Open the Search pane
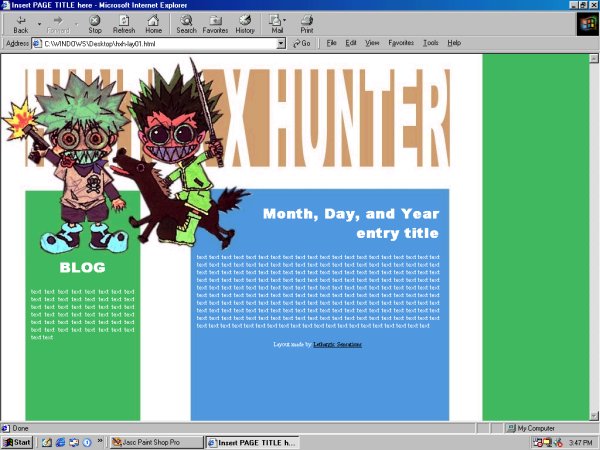 point(186,24)
